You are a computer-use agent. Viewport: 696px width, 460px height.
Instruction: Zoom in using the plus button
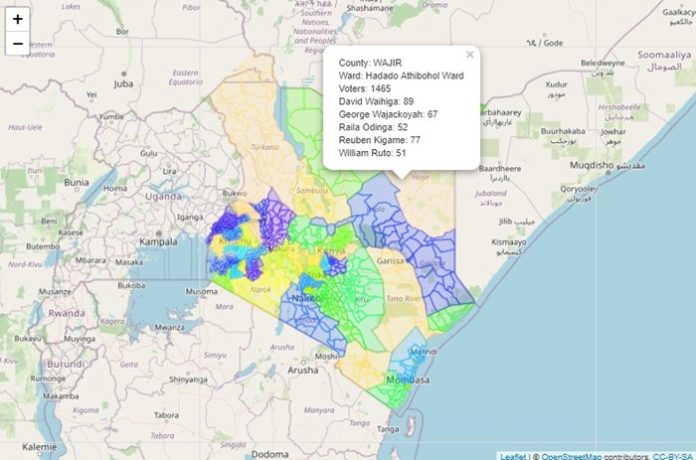click(18, 19)
